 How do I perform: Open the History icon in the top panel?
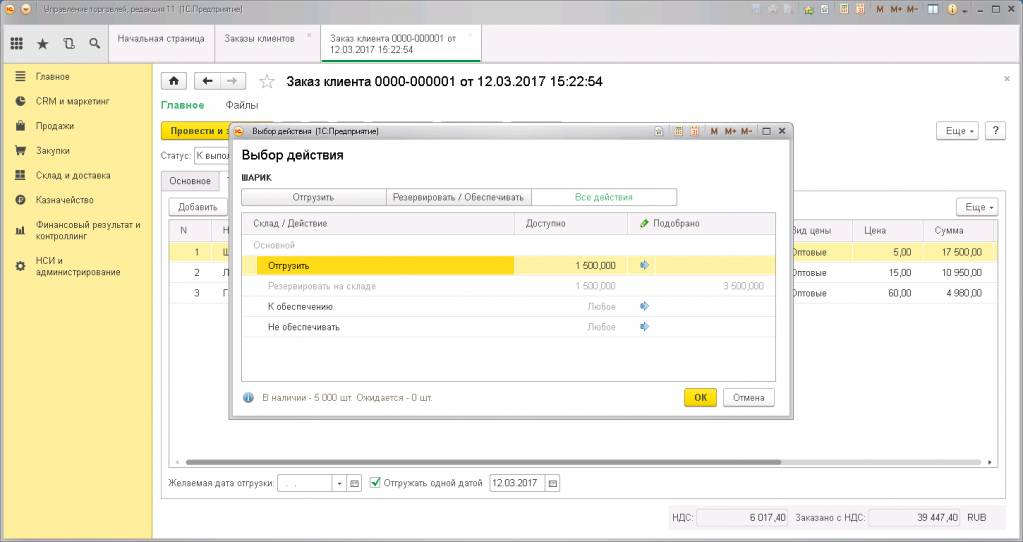point(69,44)
